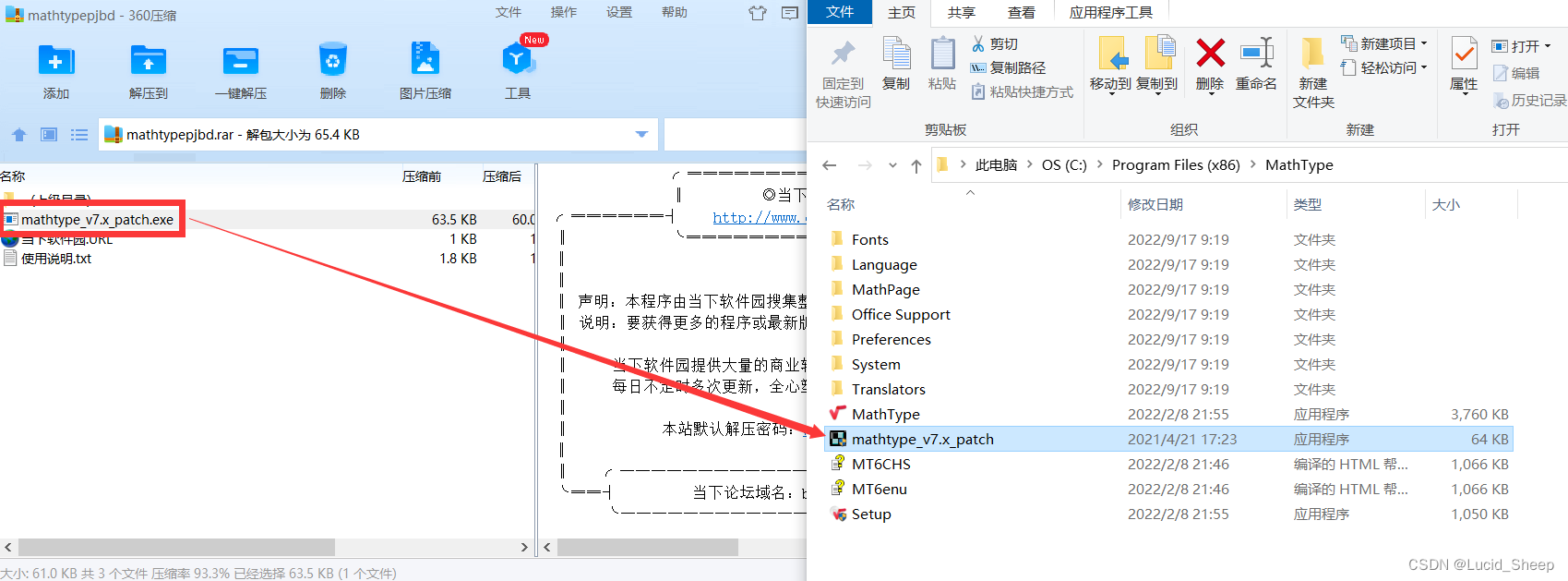Click 复制路径 copy path

(1009, 67)
